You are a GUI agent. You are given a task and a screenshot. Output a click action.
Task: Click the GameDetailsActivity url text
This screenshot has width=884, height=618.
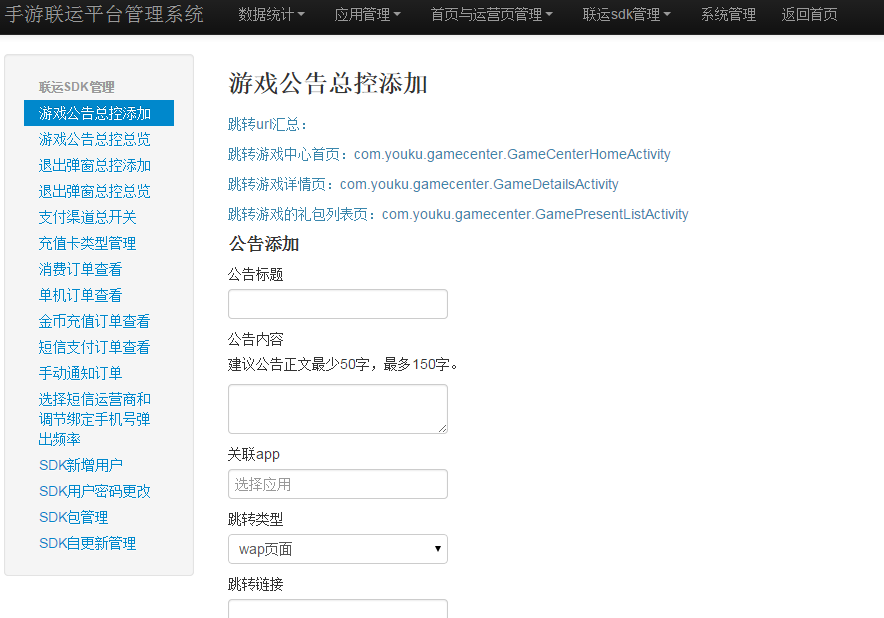point(479,184)
